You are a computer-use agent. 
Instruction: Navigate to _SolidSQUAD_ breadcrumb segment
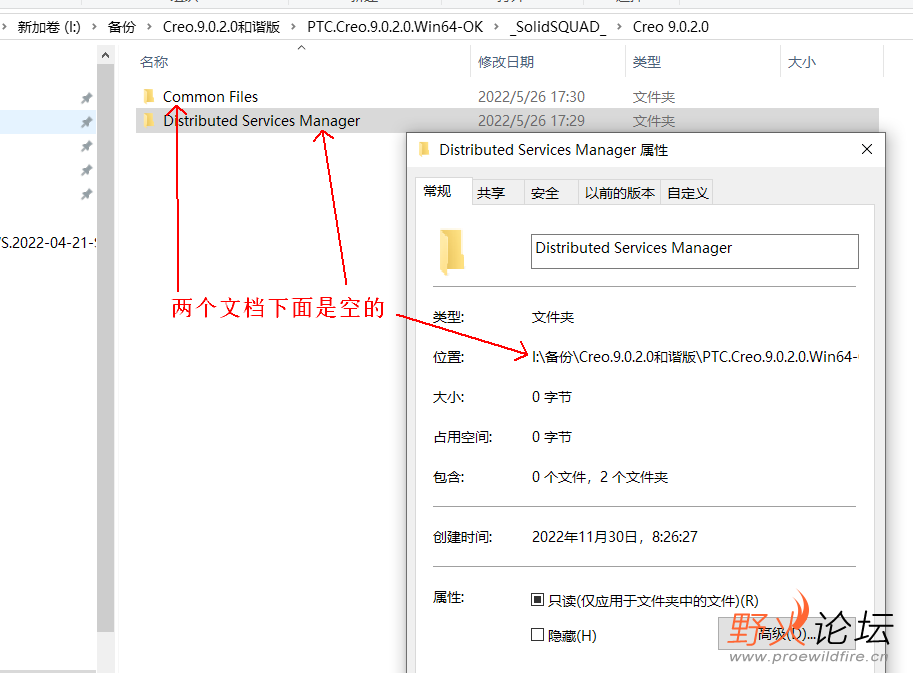coord(558,27)
